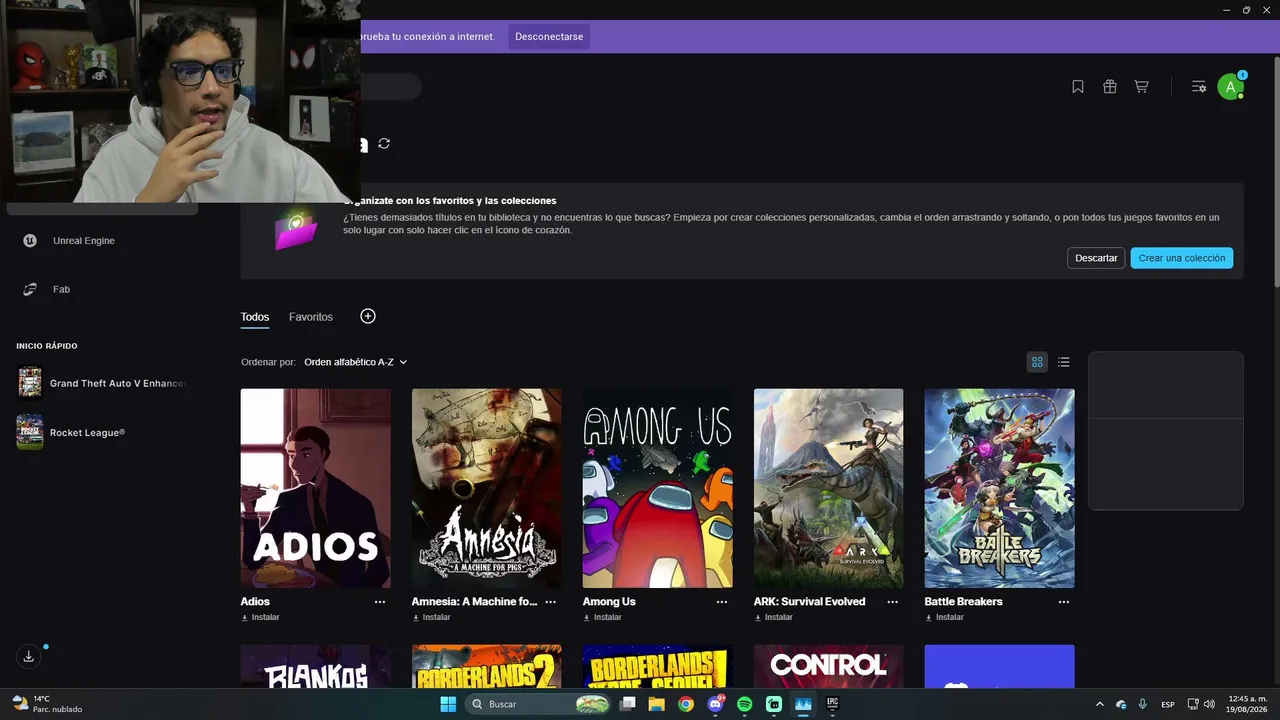Select the Favoritos tab
This screenshot has width=1280, height=720.
tap(311, 317)
